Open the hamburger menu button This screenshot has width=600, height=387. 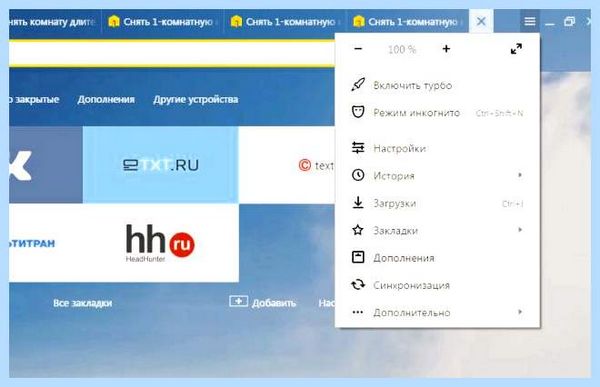(530, 21)
